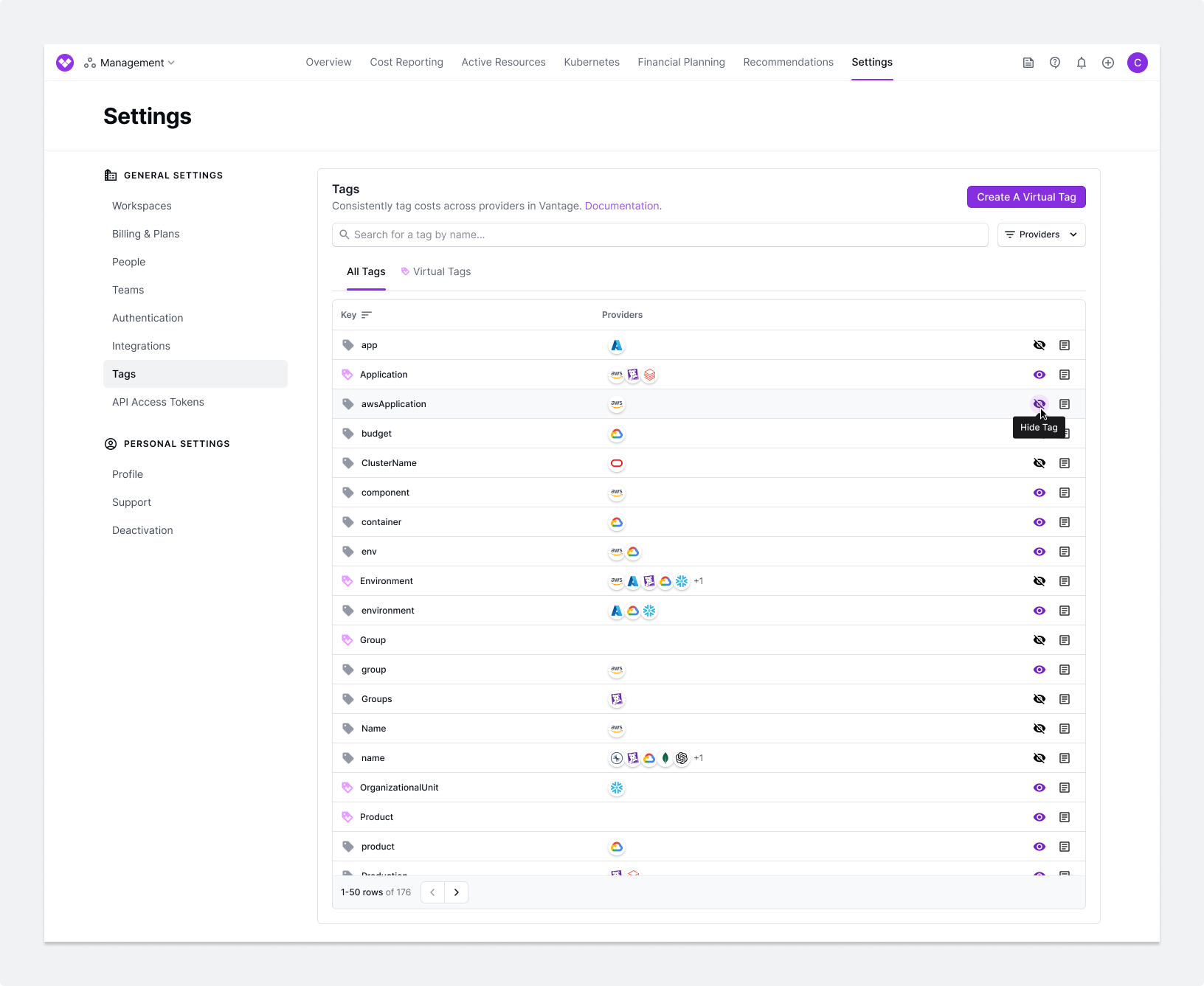Screen dimensions: 1204x986
Task: Open the user avatar C
Action: (1138, 63)
